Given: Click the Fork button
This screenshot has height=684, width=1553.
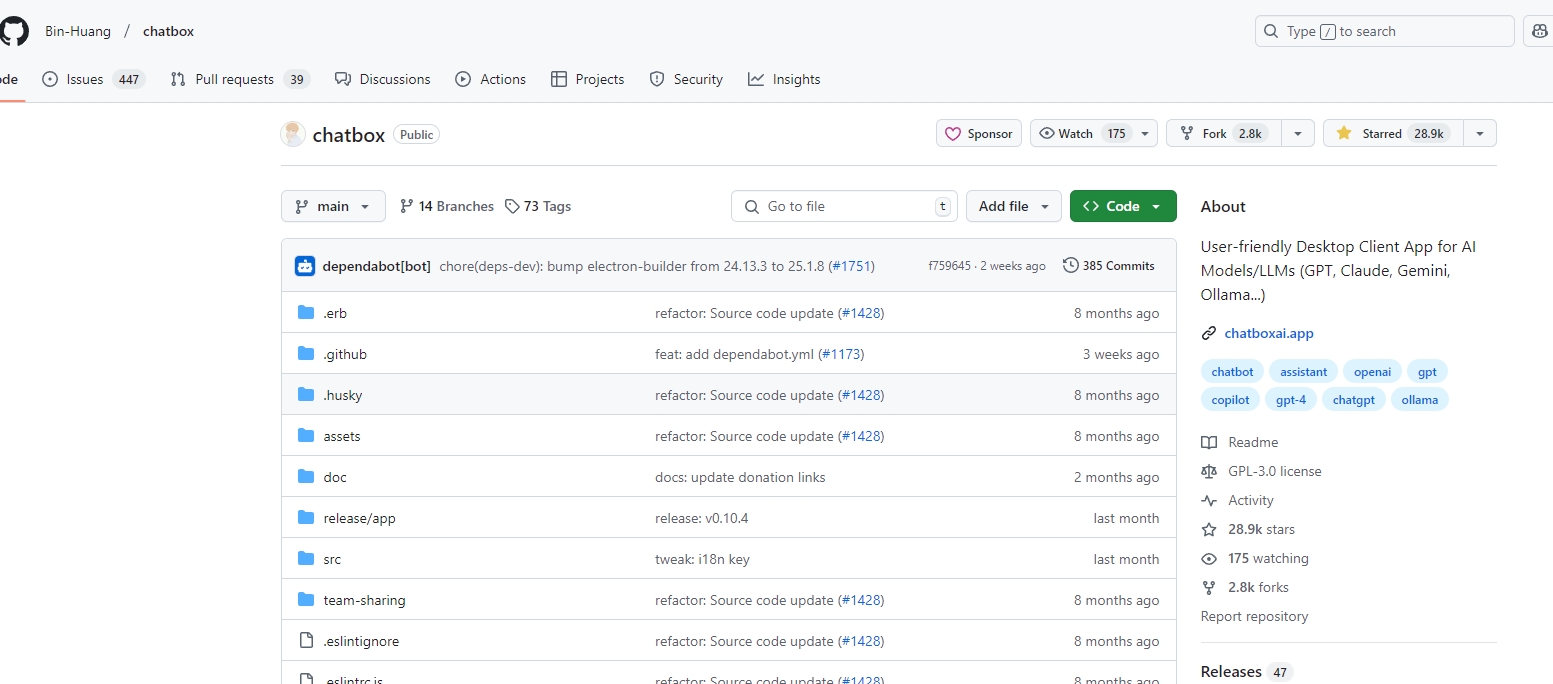Looking at the screenshot, I should tap(1224, 133).
